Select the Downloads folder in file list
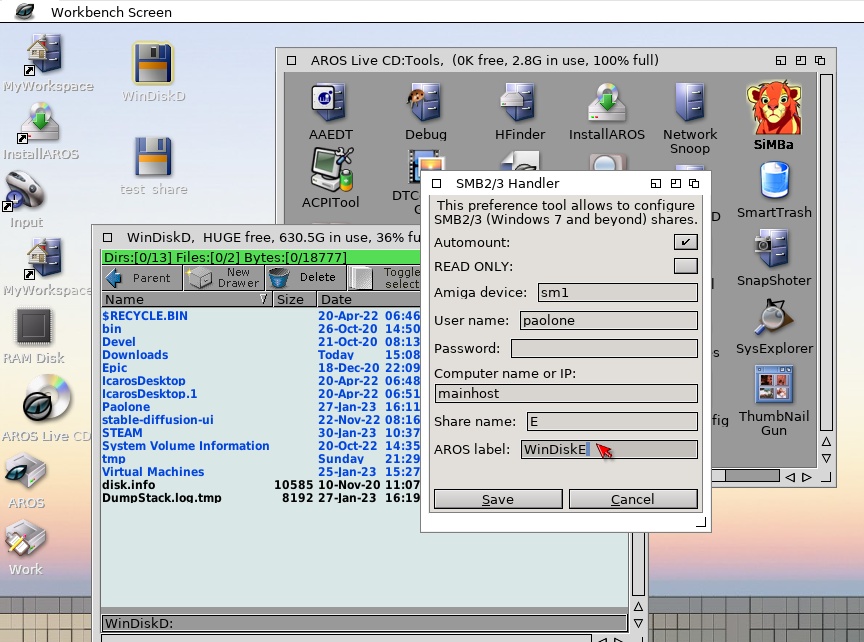Viewport: 864px width, 642px height. click(x=135, y=355)
